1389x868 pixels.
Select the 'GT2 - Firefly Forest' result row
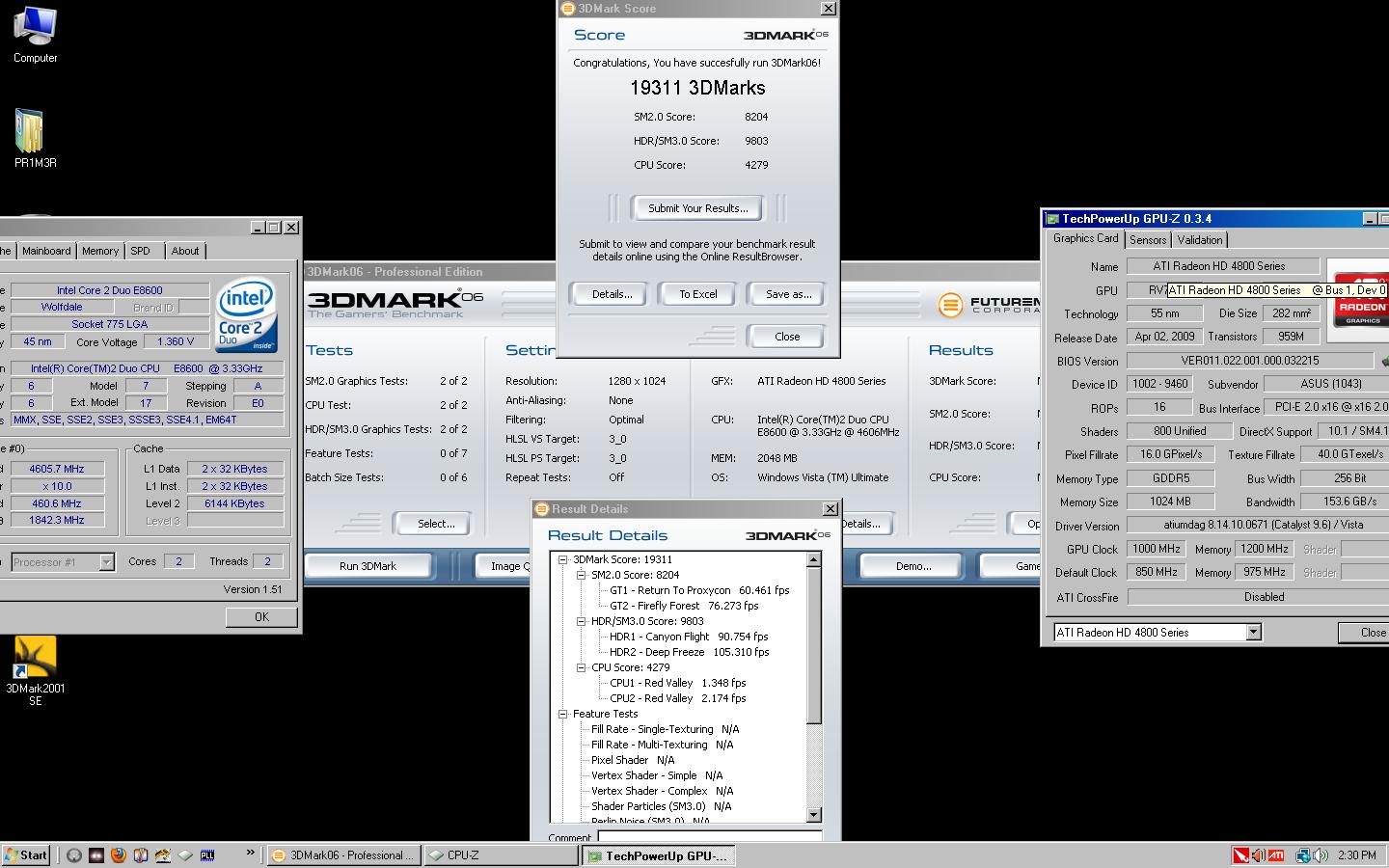click(x=684, y=606)
